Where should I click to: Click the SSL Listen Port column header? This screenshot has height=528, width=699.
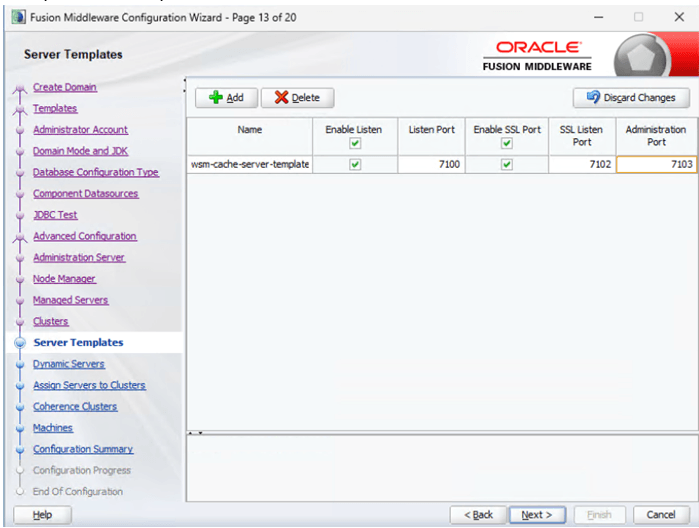tap(582, 136)
